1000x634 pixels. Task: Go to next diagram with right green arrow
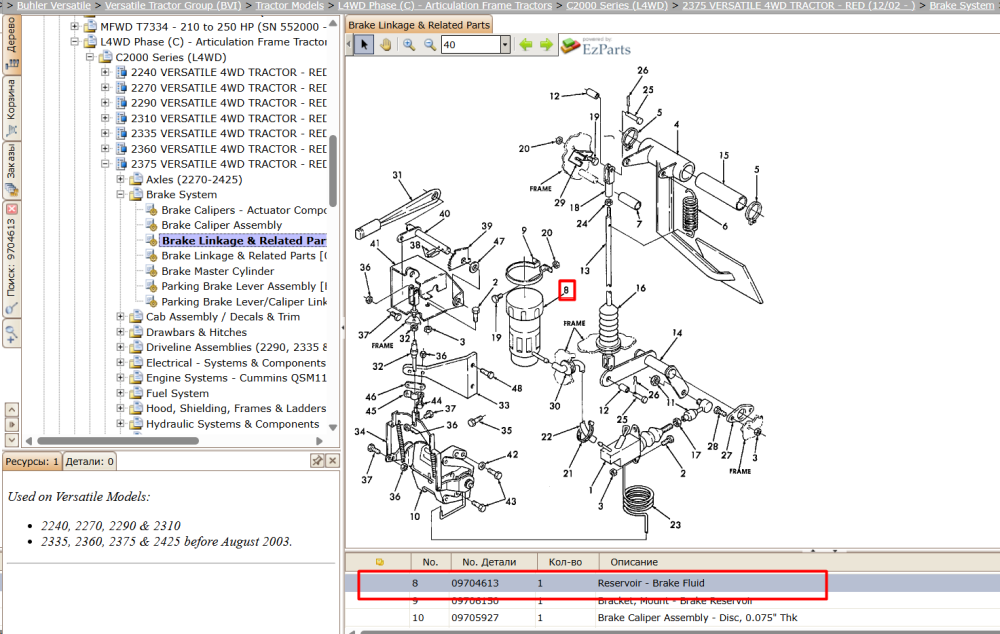point(547,45)
